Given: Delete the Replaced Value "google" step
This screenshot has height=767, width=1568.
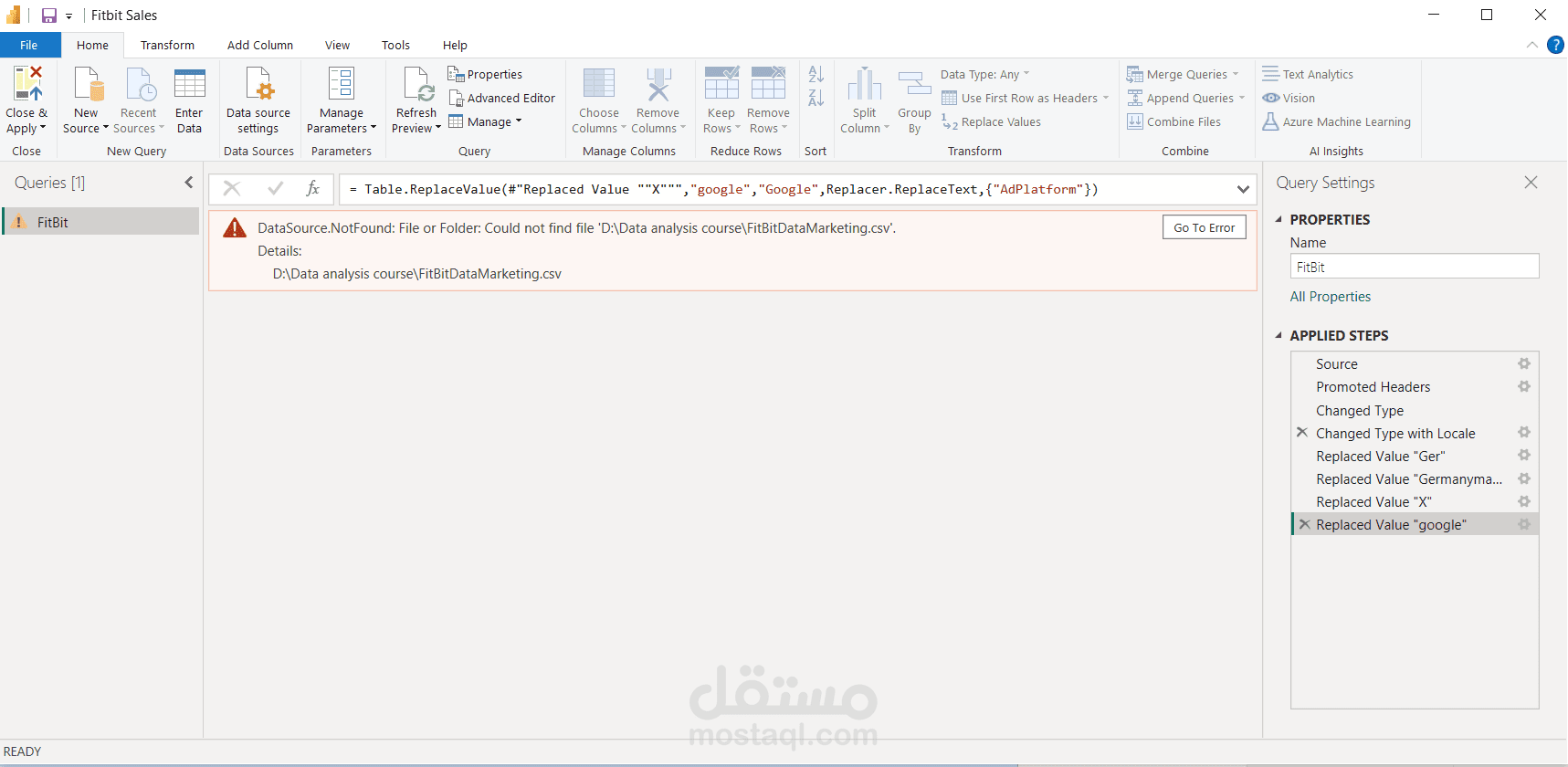Looking at the screenshot, I should tap(1305, 524).
